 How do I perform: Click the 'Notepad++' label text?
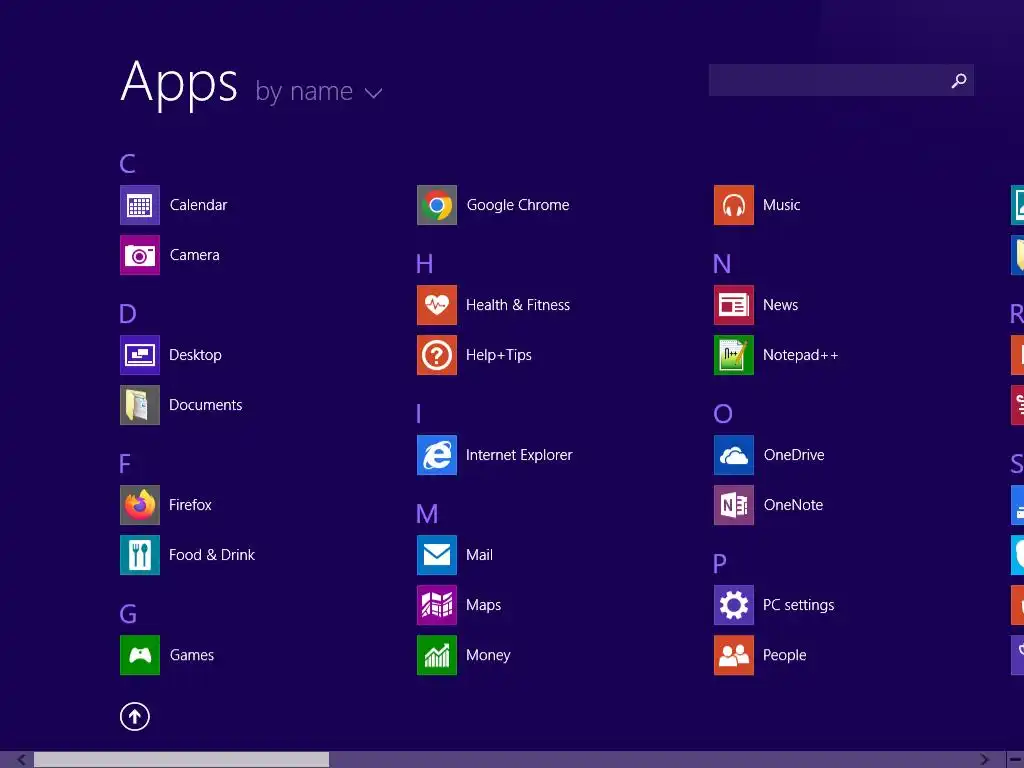tap(801, 355)
